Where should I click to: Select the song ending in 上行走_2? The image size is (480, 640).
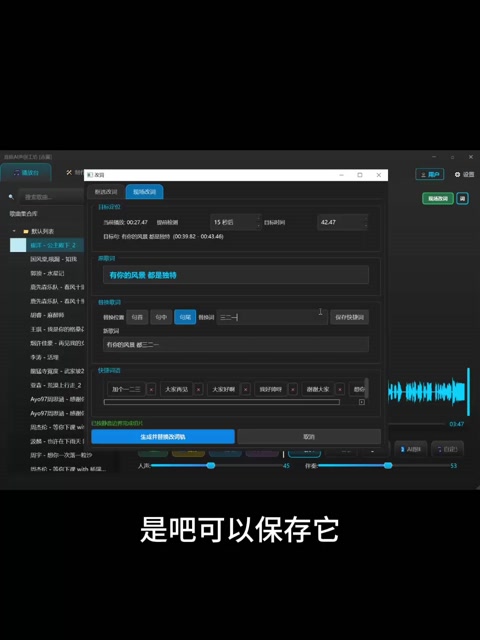(x=56, y=385)
